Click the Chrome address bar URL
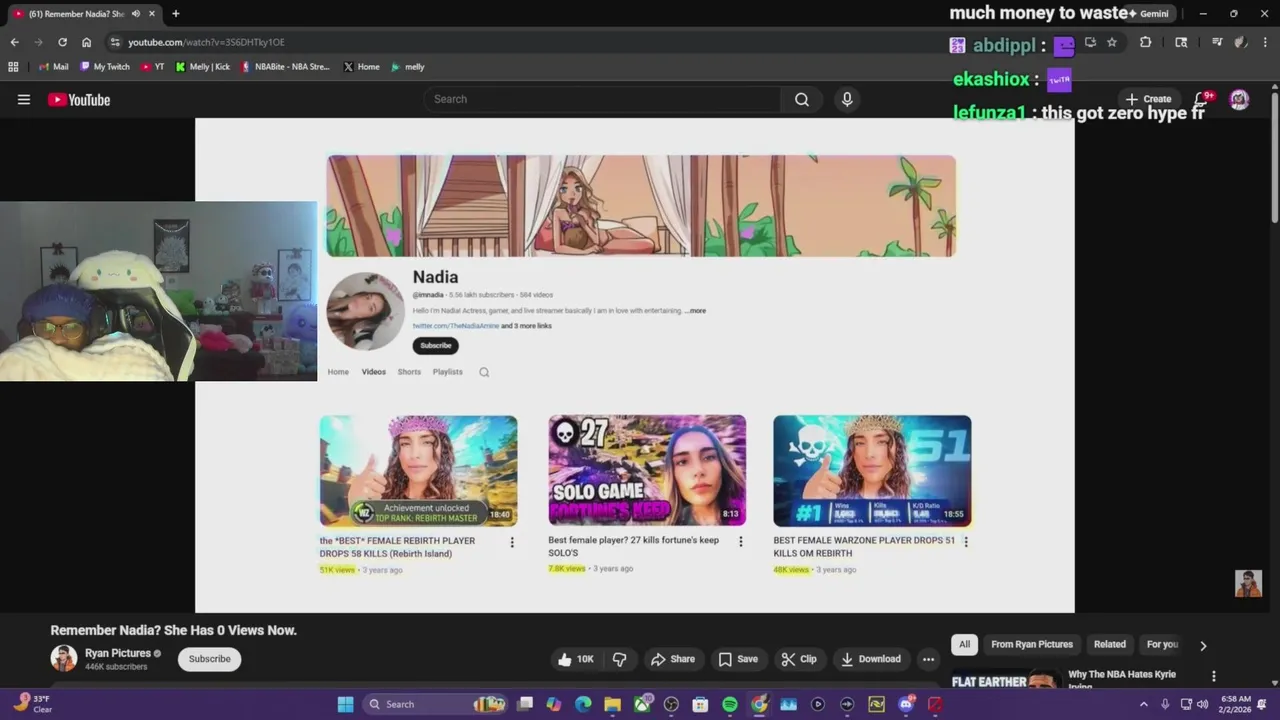This screenshot has width=1280, height=720. (x=206, y=42)
